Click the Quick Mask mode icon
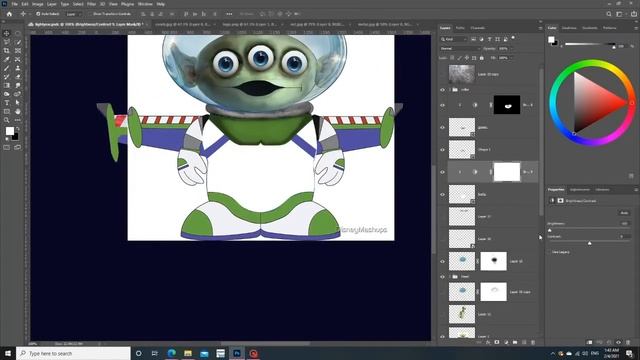Image resolution: width=640 pixels, height=360 pixels. click(7, 147)
